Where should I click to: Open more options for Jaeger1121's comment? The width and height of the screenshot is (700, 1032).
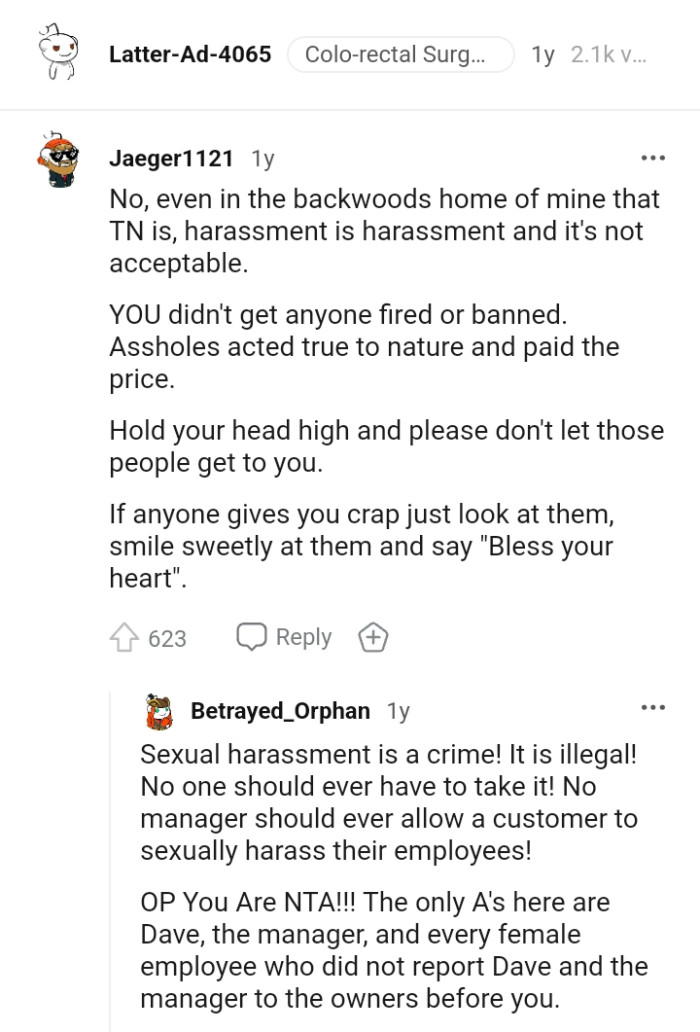[652, 158]
